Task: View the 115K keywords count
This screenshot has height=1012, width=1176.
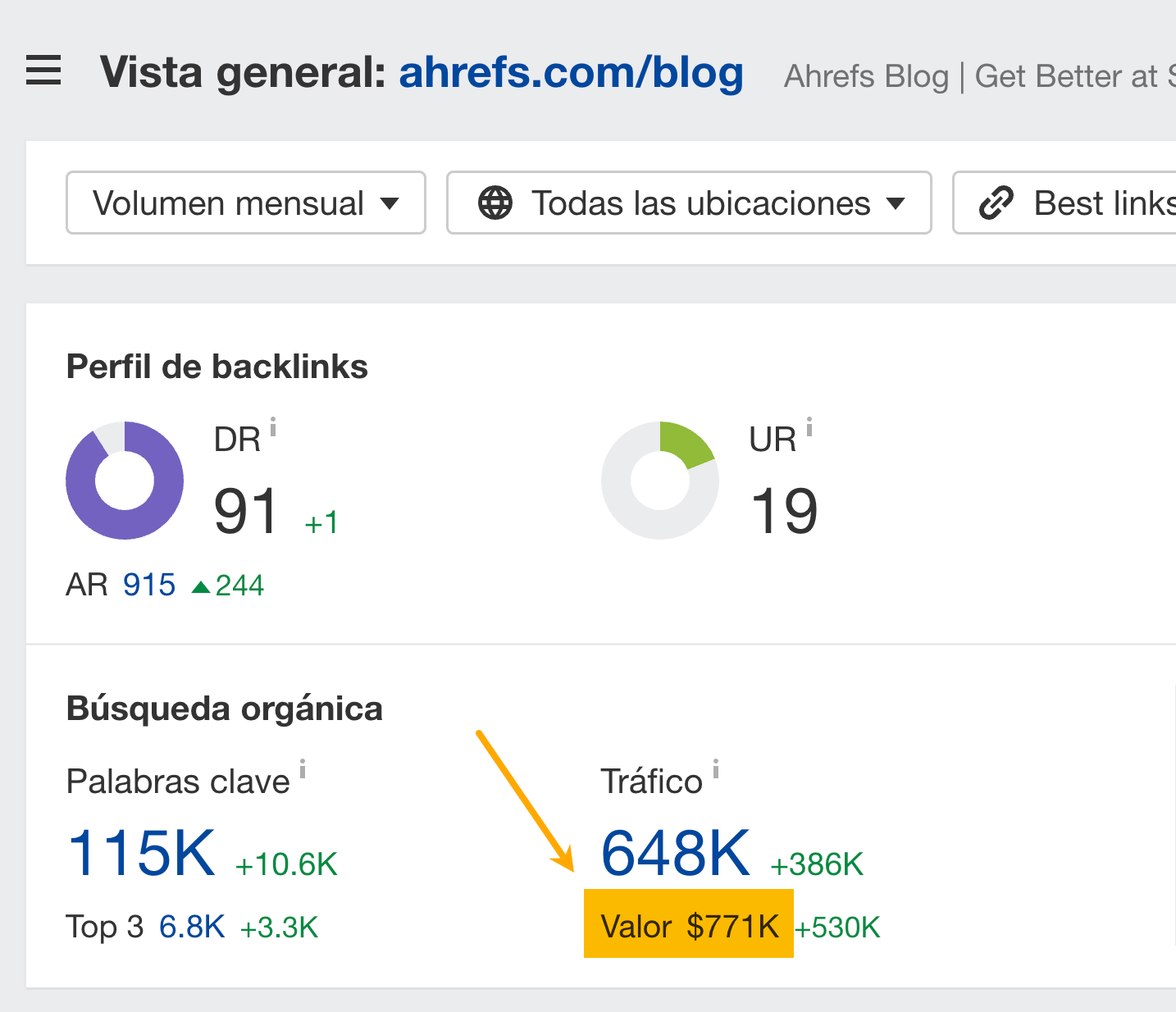Action: click(140, 853)
